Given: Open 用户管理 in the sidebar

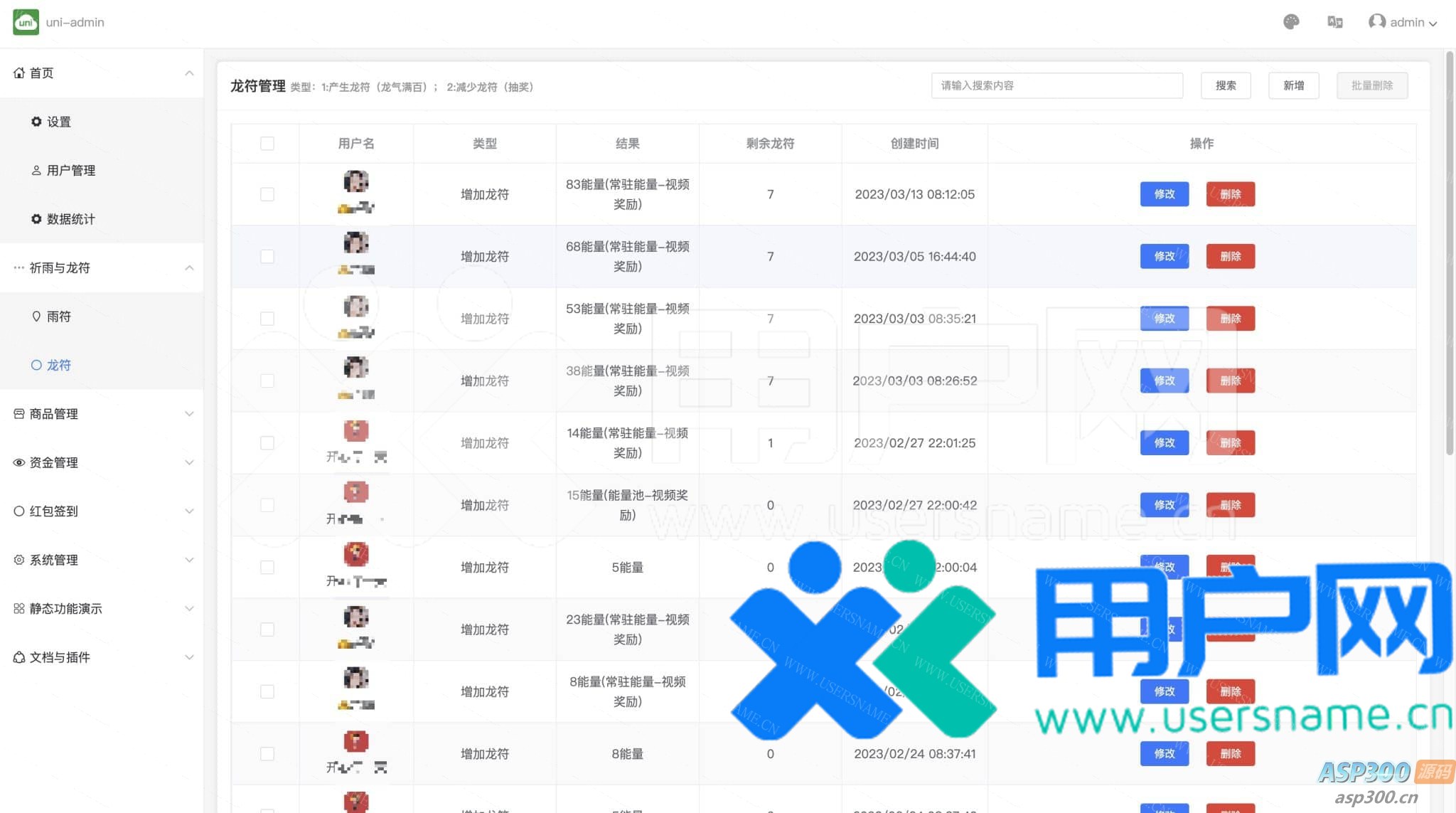Looking at the screenshot, I should (70, 171).
